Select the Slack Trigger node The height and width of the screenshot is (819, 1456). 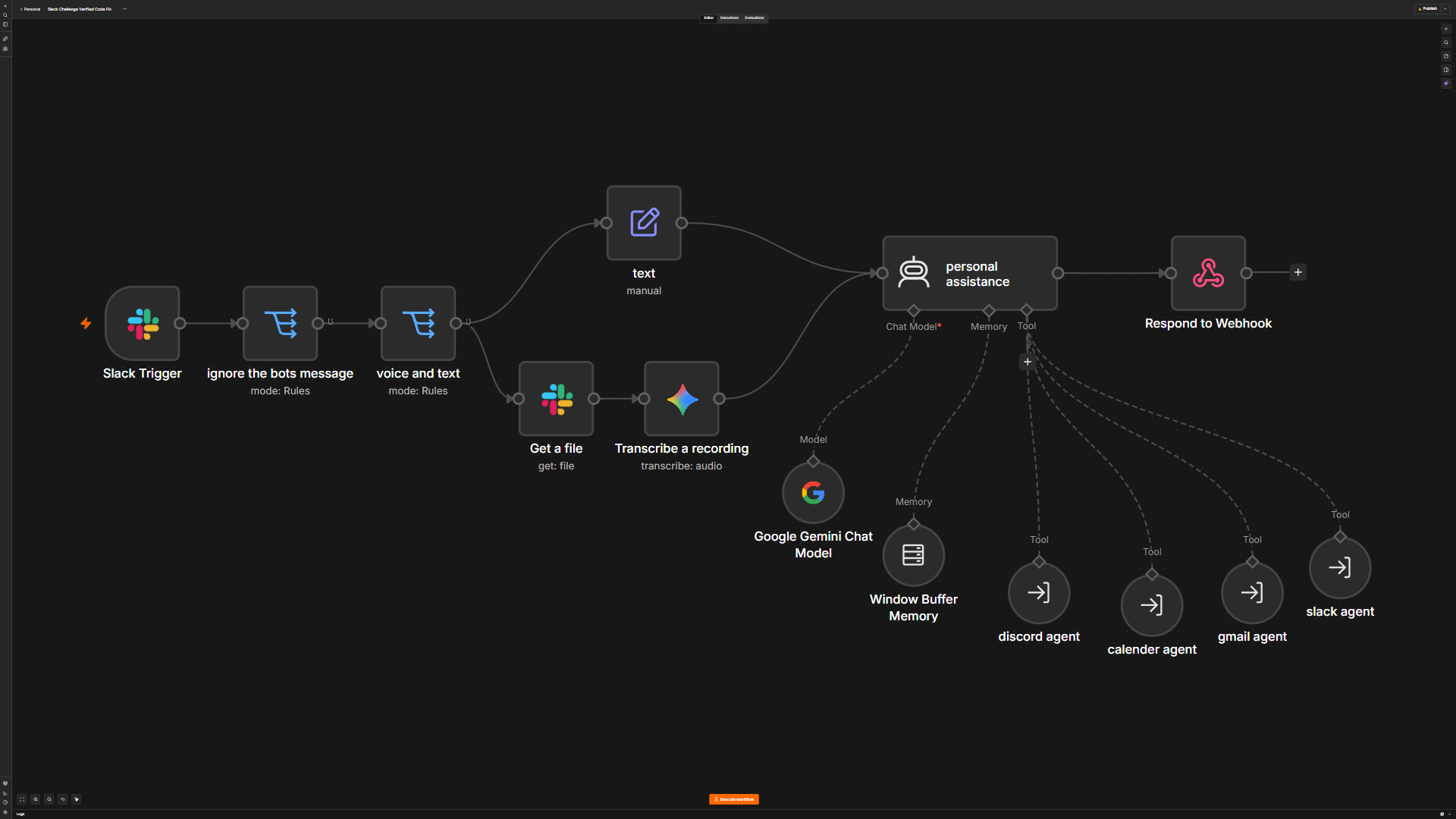[x=143, y=323]
